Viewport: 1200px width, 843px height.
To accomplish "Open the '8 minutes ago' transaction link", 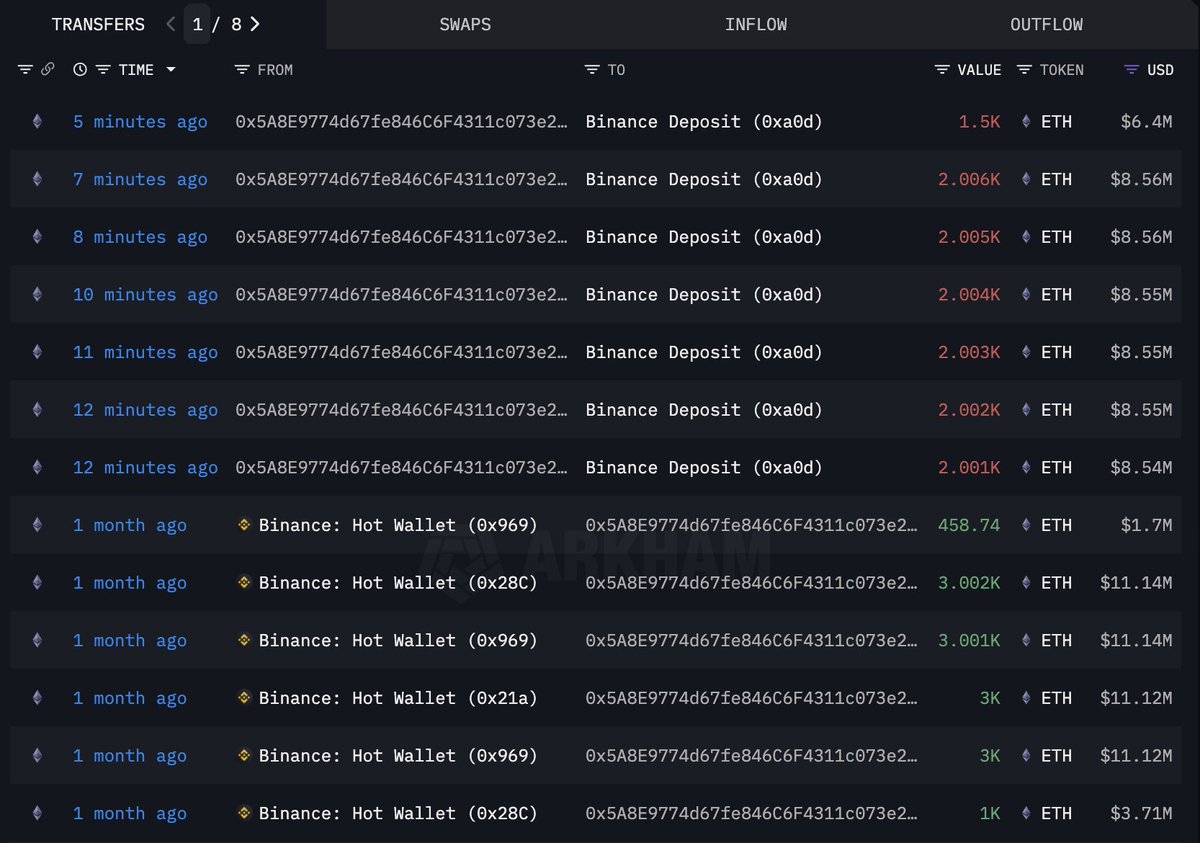I will pyautogui.click(x=140, y=237).
